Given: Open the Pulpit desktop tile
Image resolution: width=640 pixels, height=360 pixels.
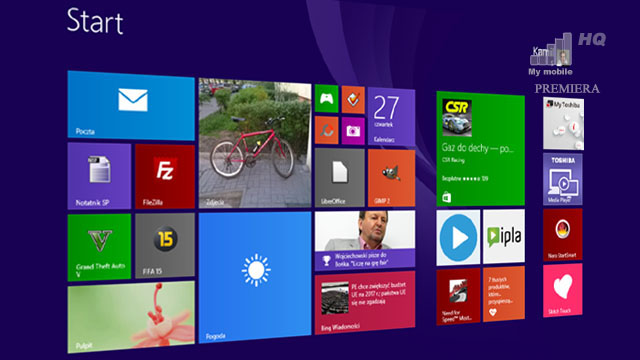Looking at the screenshot, I should coord(131,317).
